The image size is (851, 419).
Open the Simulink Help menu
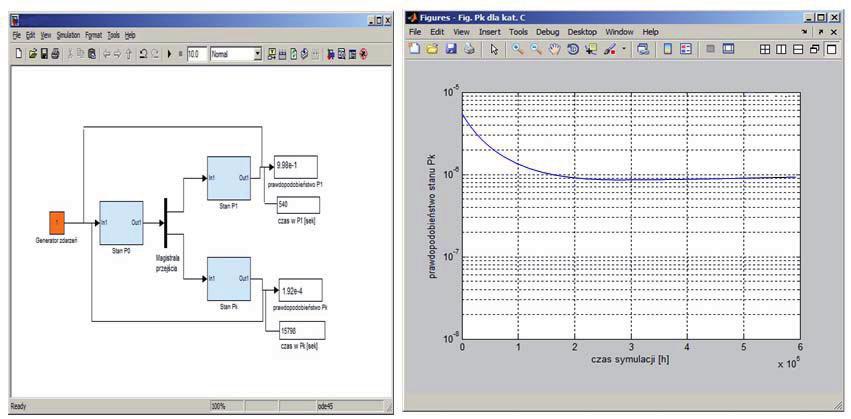130,35
